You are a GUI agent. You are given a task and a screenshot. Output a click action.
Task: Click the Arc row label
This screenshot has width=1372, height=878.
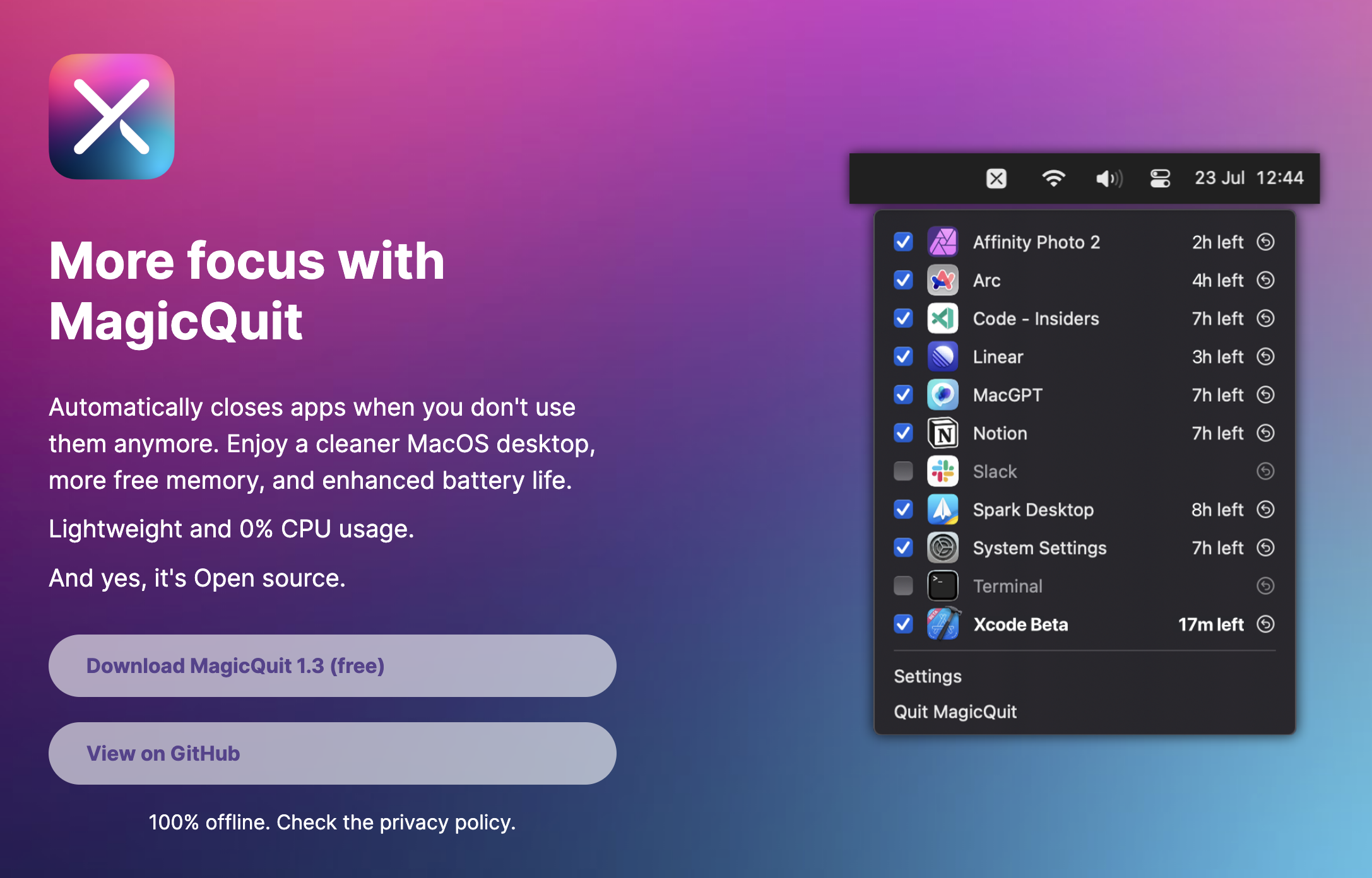[987, 281]
